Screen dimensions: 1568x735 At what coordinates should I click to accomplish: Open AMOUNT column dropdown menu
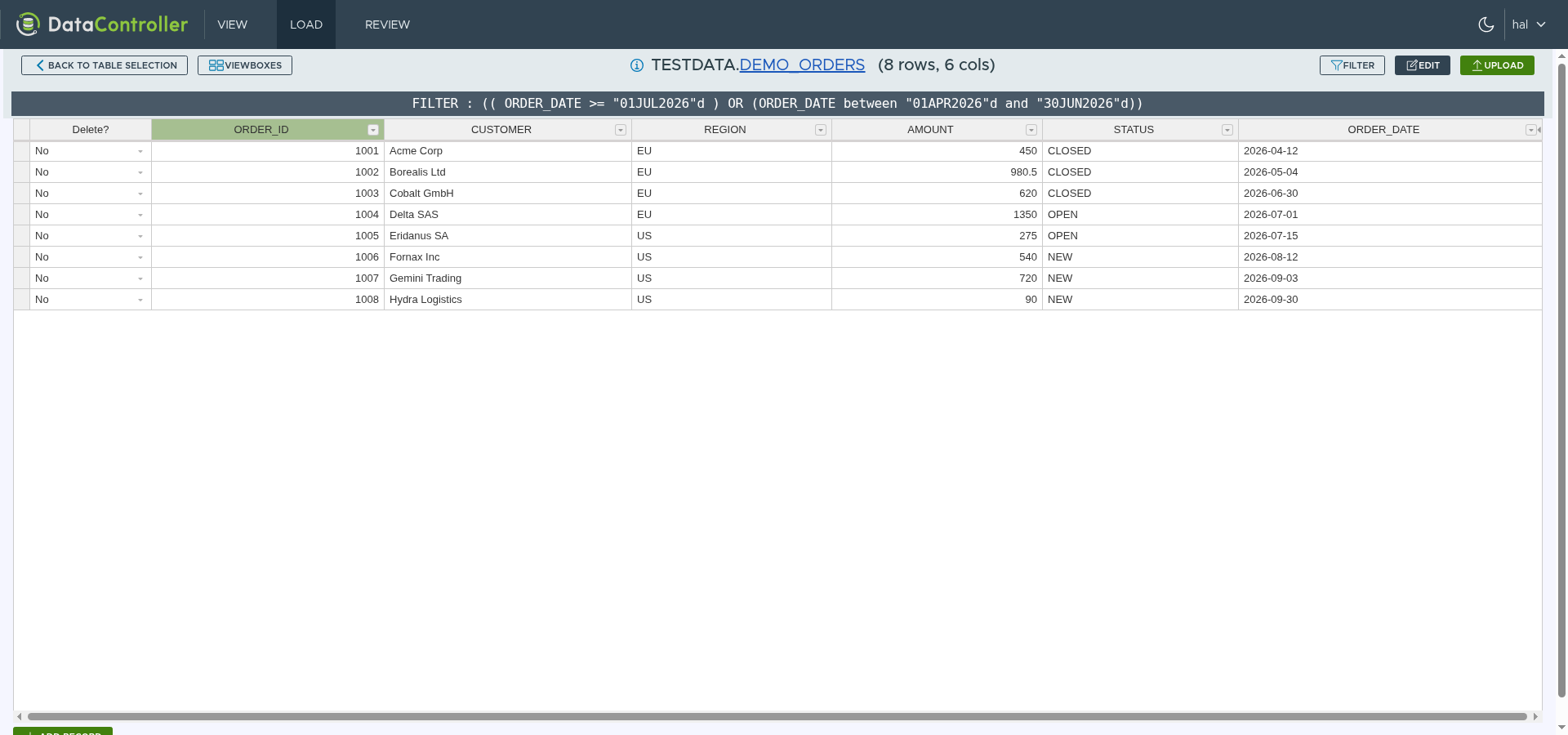[1031, 130]
